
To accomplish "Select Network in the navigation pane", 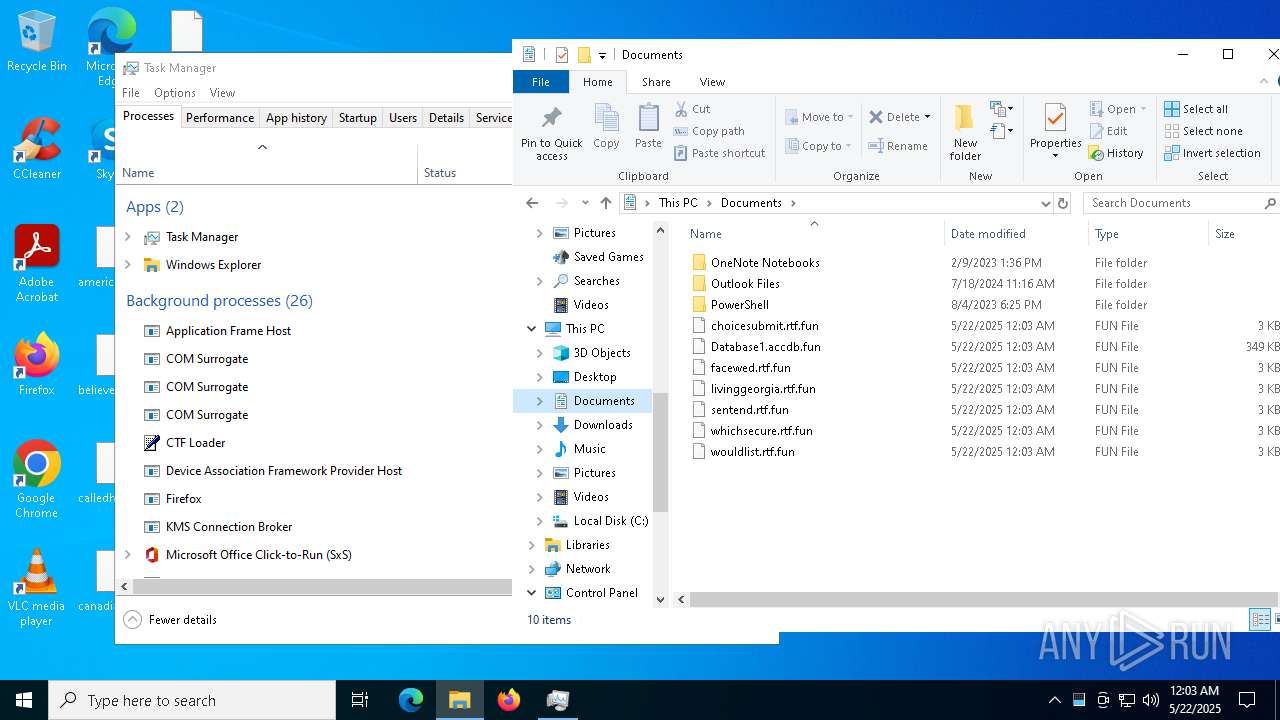I will click(588, 569).
